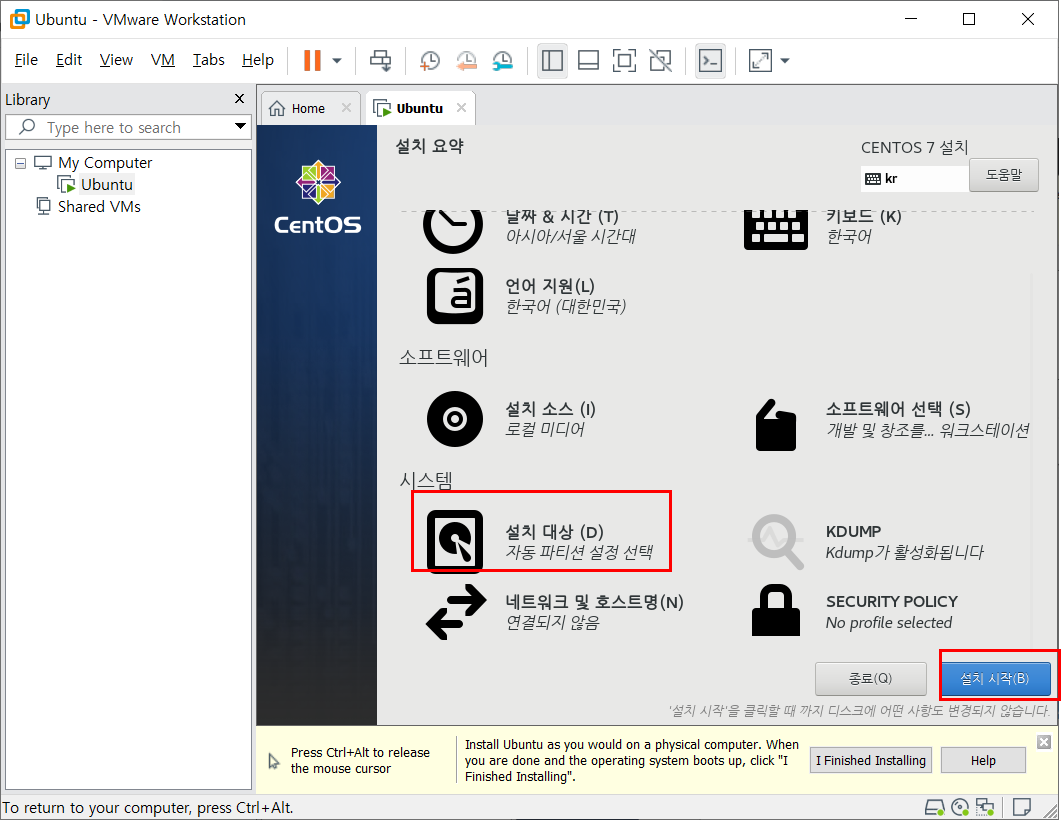Click the message log status icon
Screen dimensions: 1061x820
1021,807
